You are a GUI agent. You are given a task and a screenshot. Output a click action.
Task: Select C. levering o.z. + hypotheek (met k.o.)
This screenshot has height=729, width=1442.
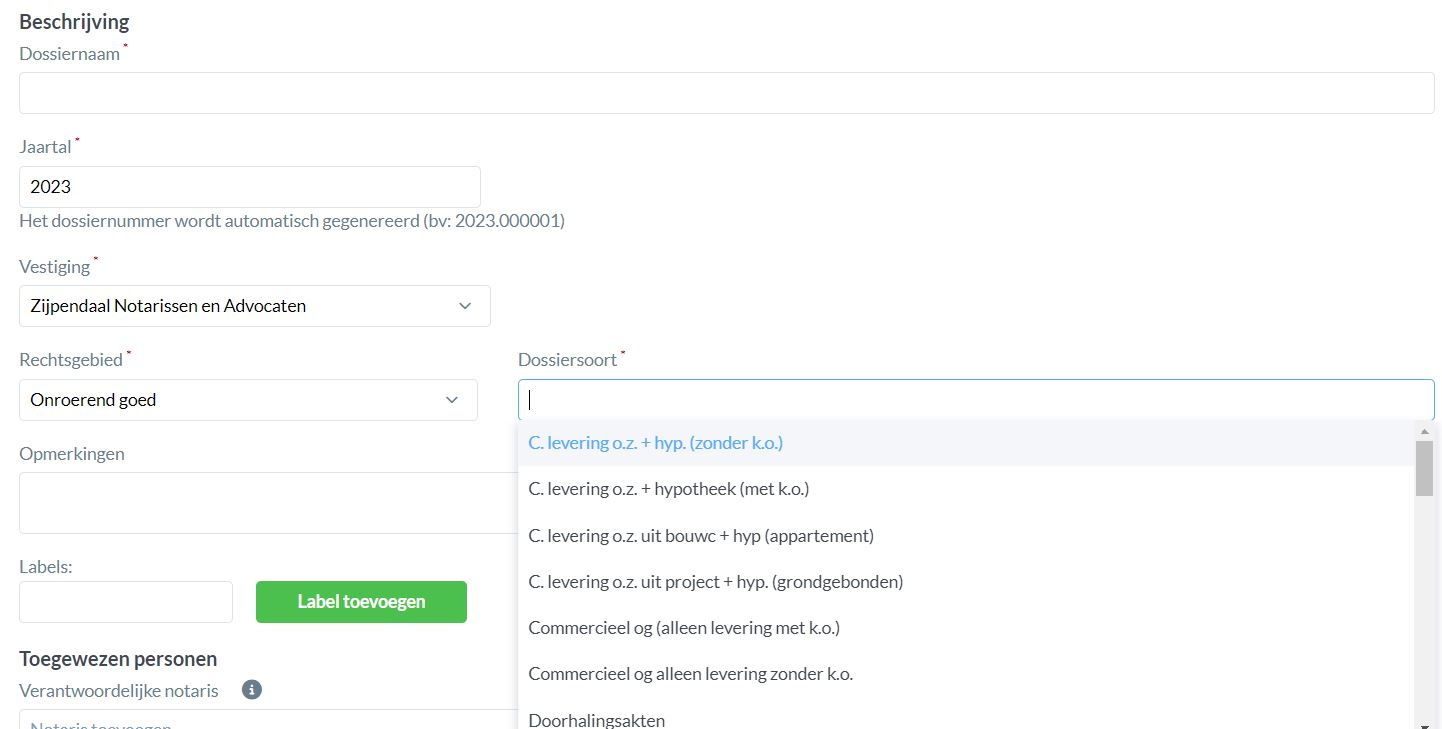pyautogui.click(x=668, y=489)
